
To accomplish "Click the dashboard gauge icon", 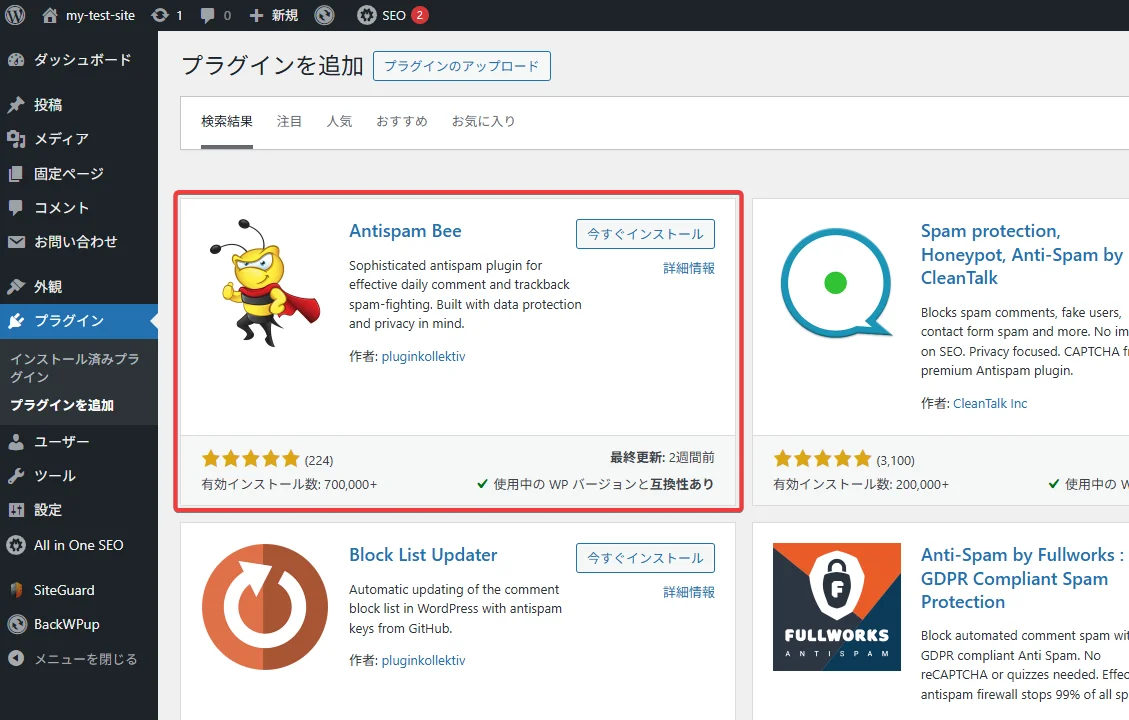I will tap(16, 60).
